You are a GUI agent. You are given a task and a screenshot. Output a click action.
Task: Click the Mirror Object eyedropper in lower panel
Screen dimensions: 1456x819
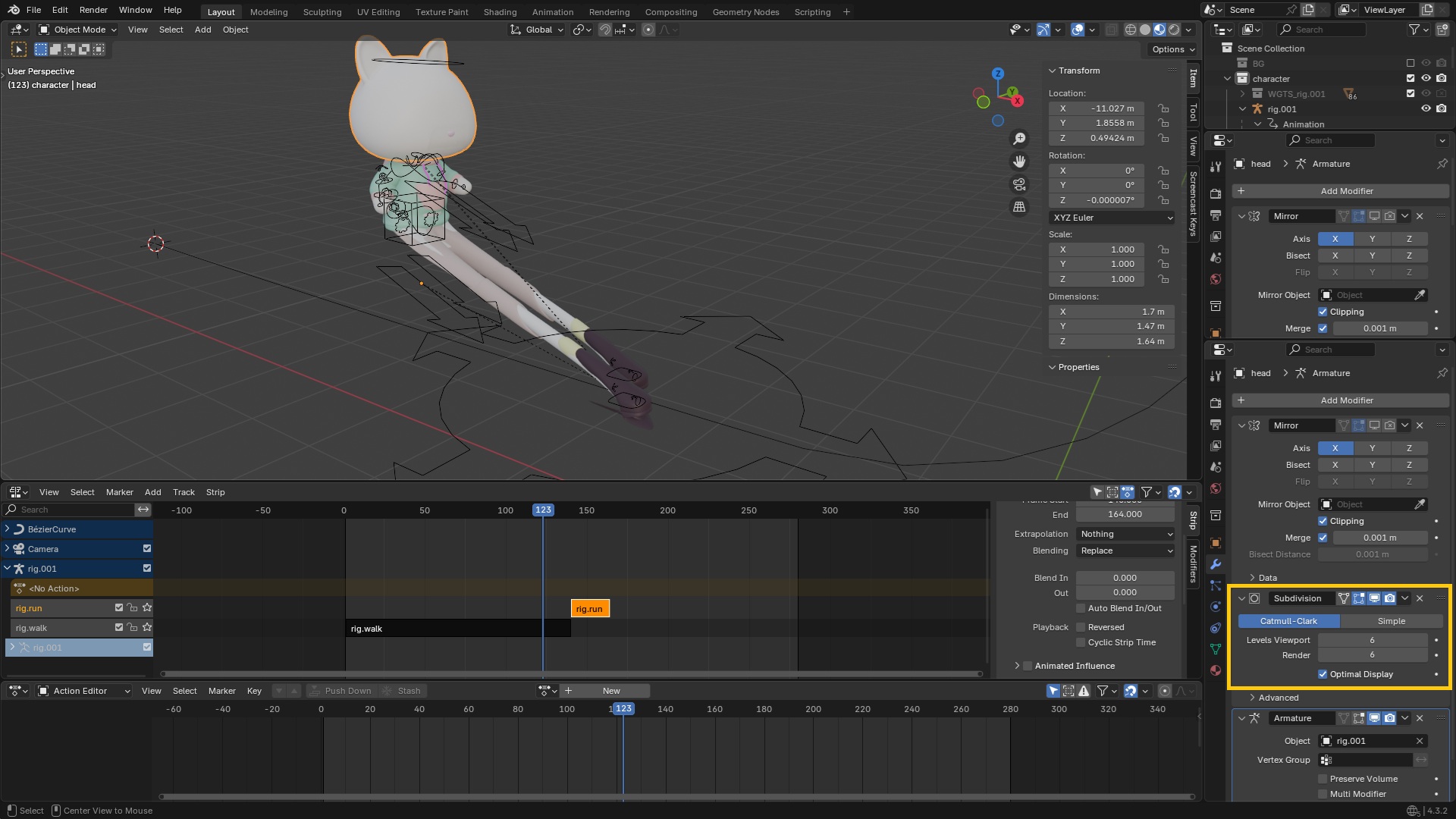tap(1420, 504)
